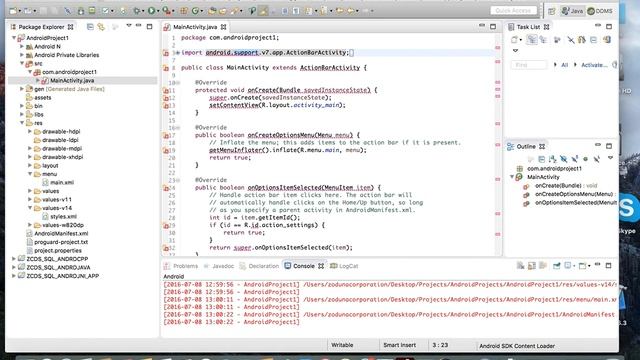Toggle Link with Editor in Package Explorer
Image resolution: width=640 pixels, height=360 pixels.
pos(101,27)
